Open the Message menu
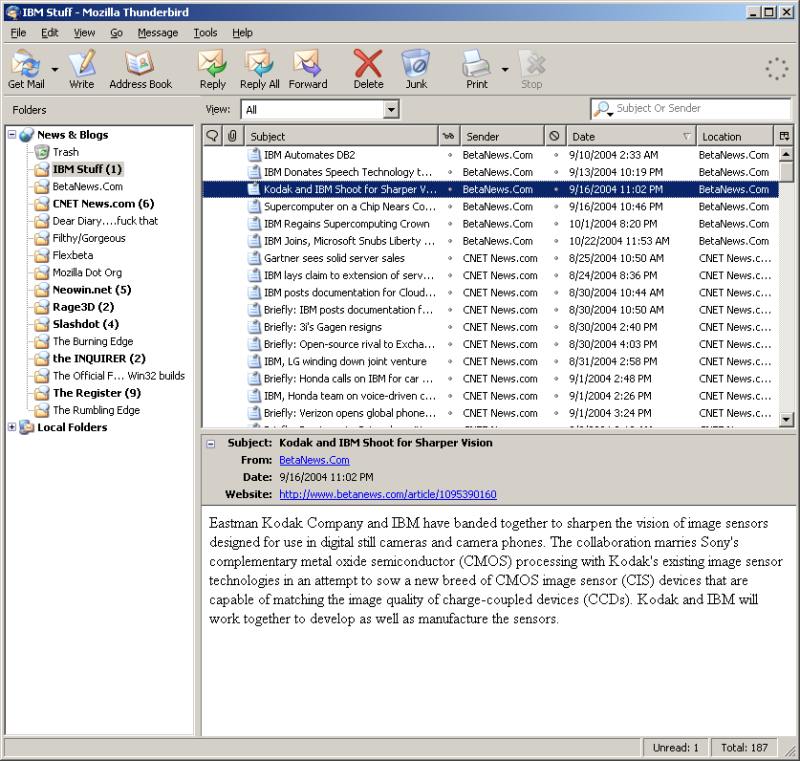800x761 pixels. click(157, 33)
